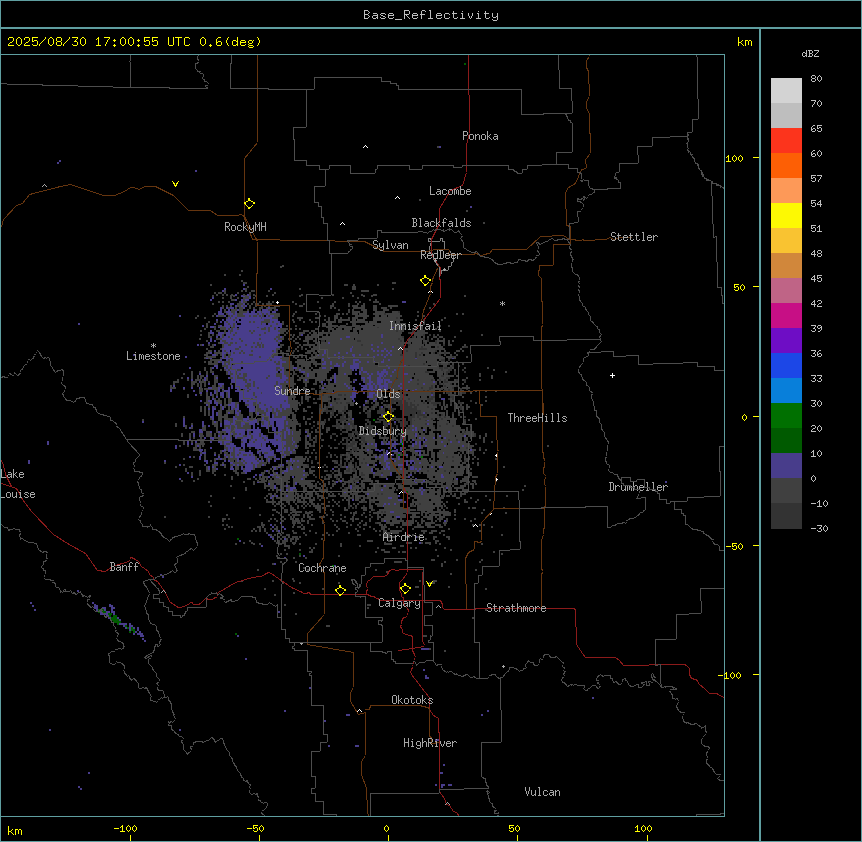
Task: Click the HighRiver city label
Action: (430, 743)
